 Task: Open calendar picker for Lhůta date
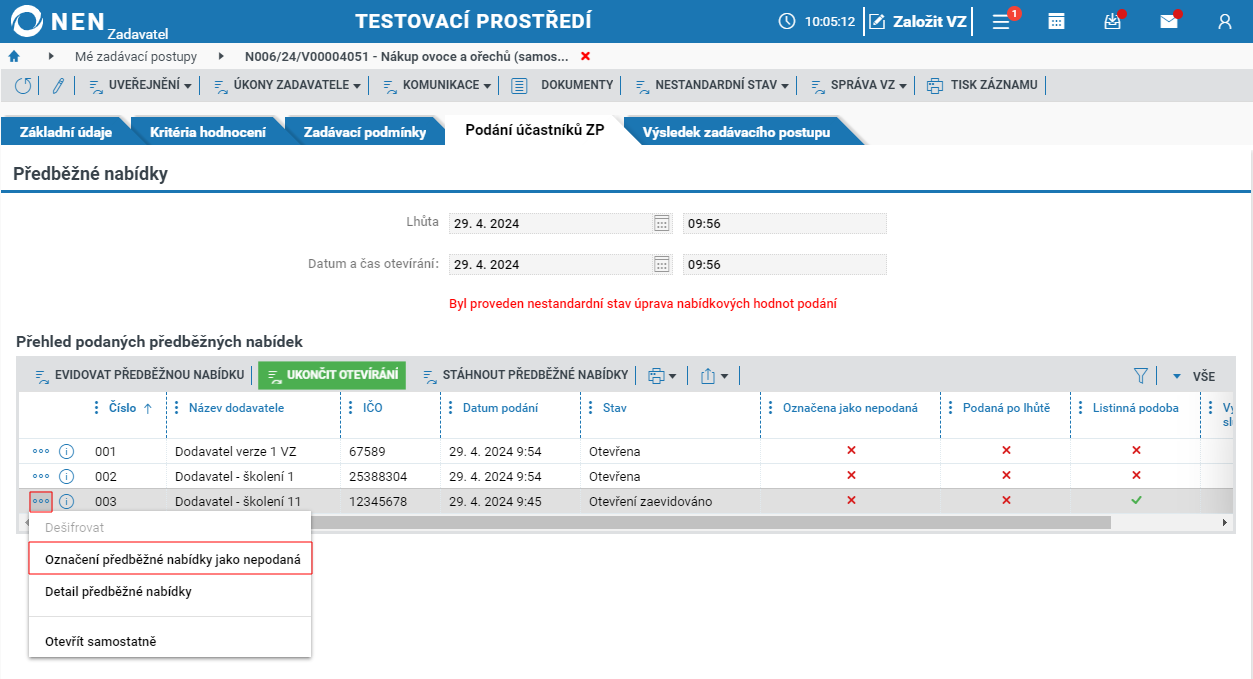point(661,224)
